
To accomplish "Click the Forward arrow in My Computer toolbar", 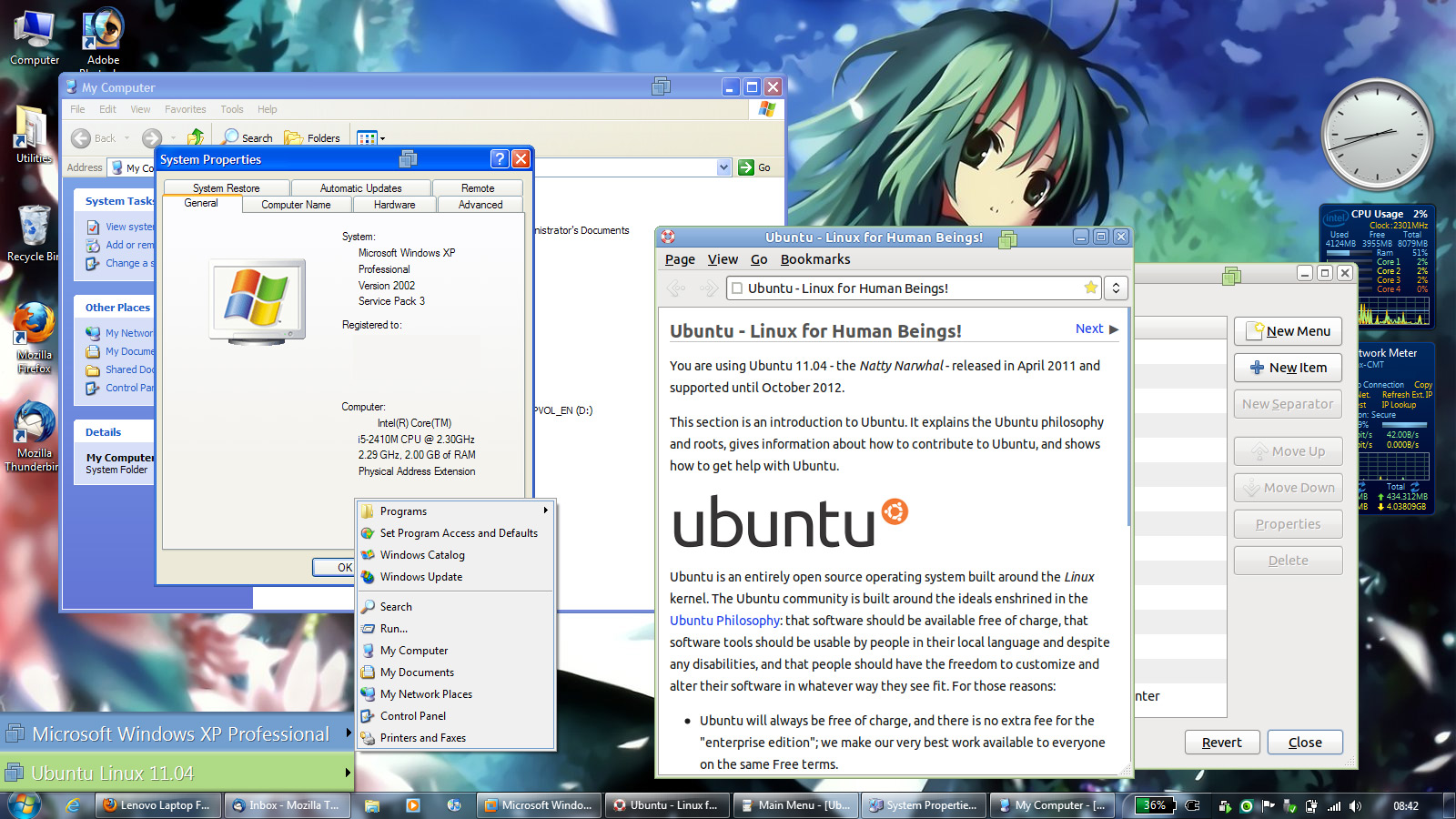I will 152,138.
